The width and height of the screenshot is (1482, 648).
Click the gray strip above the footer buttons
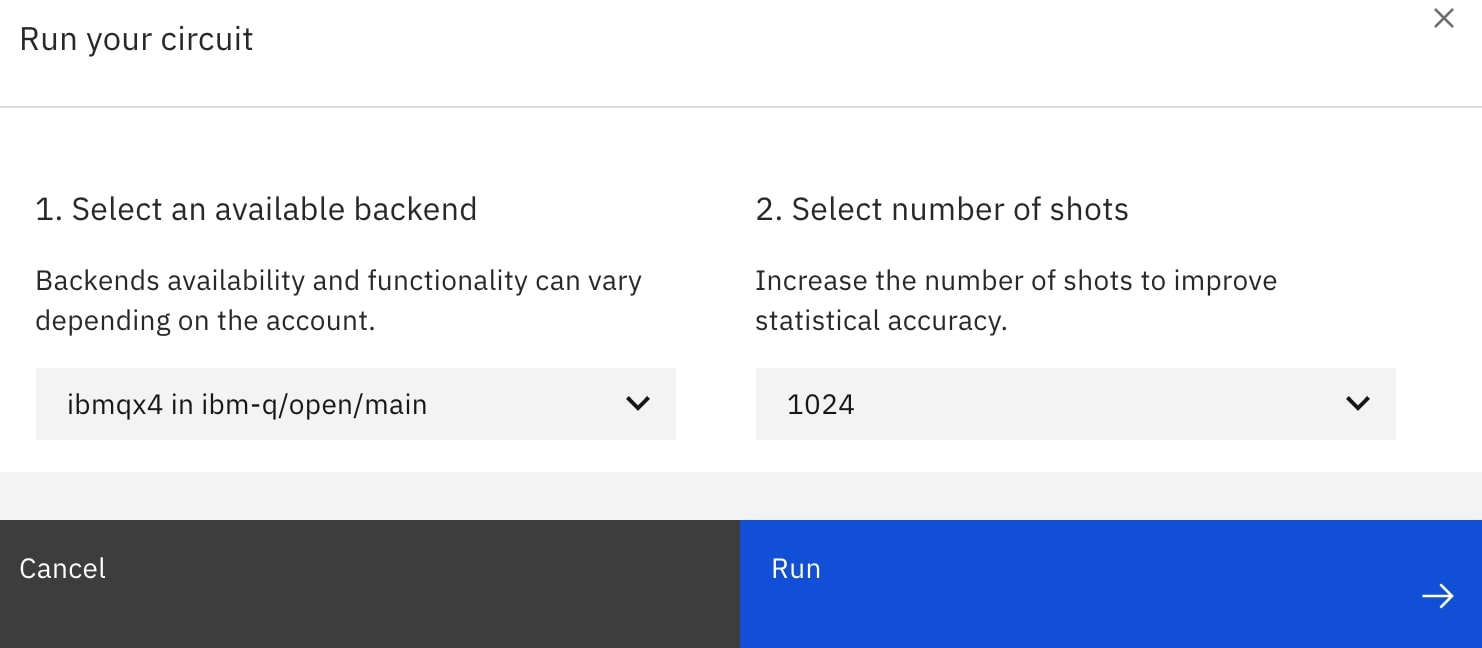point(740,495)
